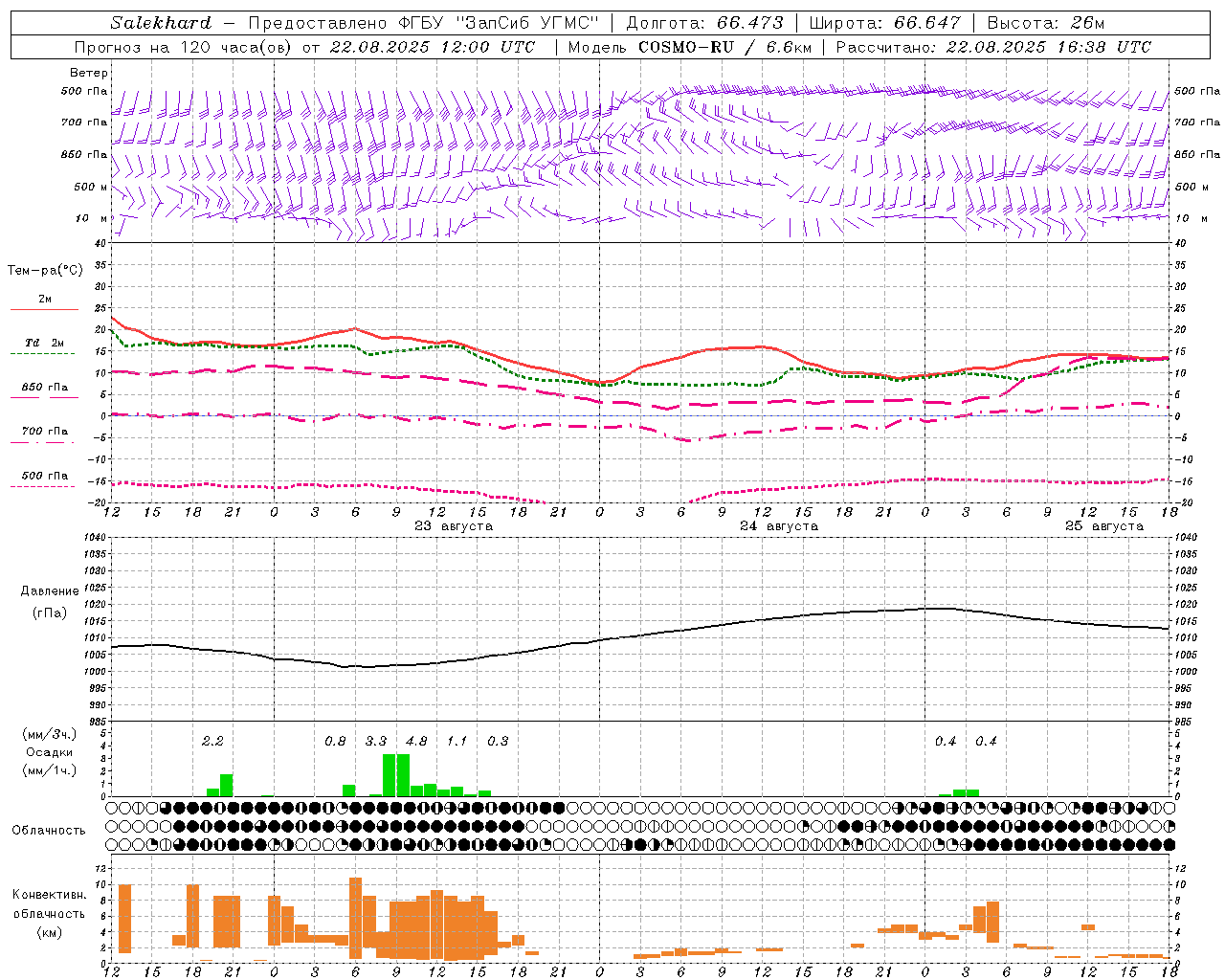Click the green dashed Td 2м legend line
This screenshot has width=1225, height=980.
pos(42,354)
